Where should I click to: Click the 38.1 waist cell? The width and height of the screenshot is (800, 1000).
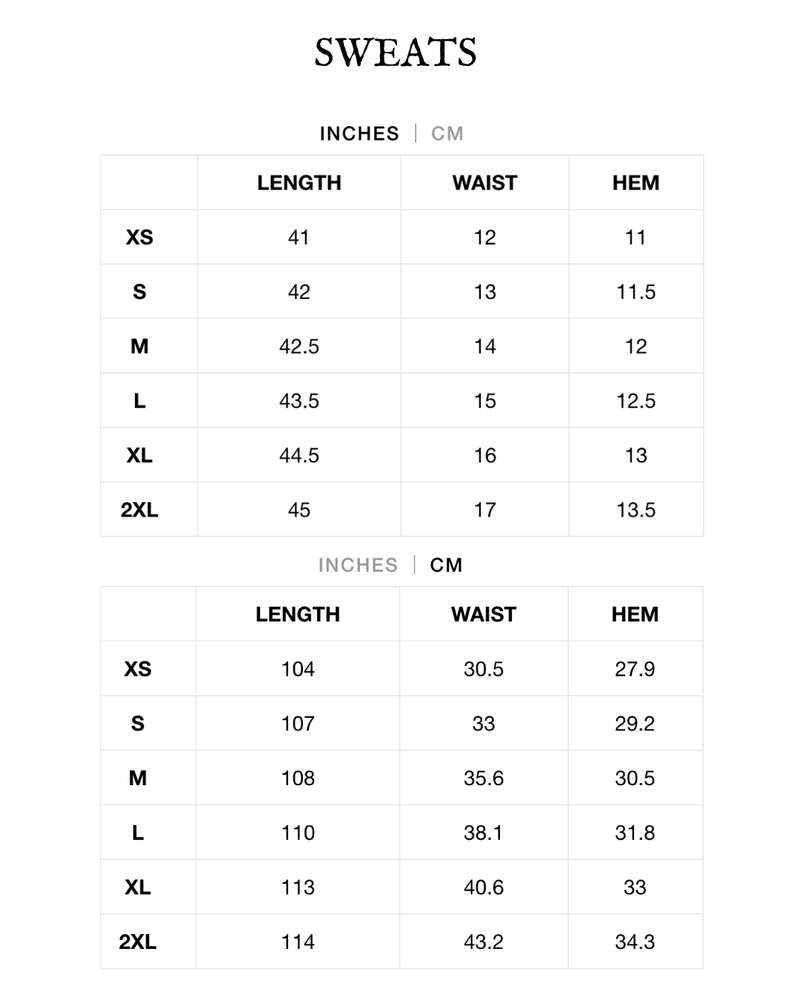pyautogui.click(x=483, y=833)
